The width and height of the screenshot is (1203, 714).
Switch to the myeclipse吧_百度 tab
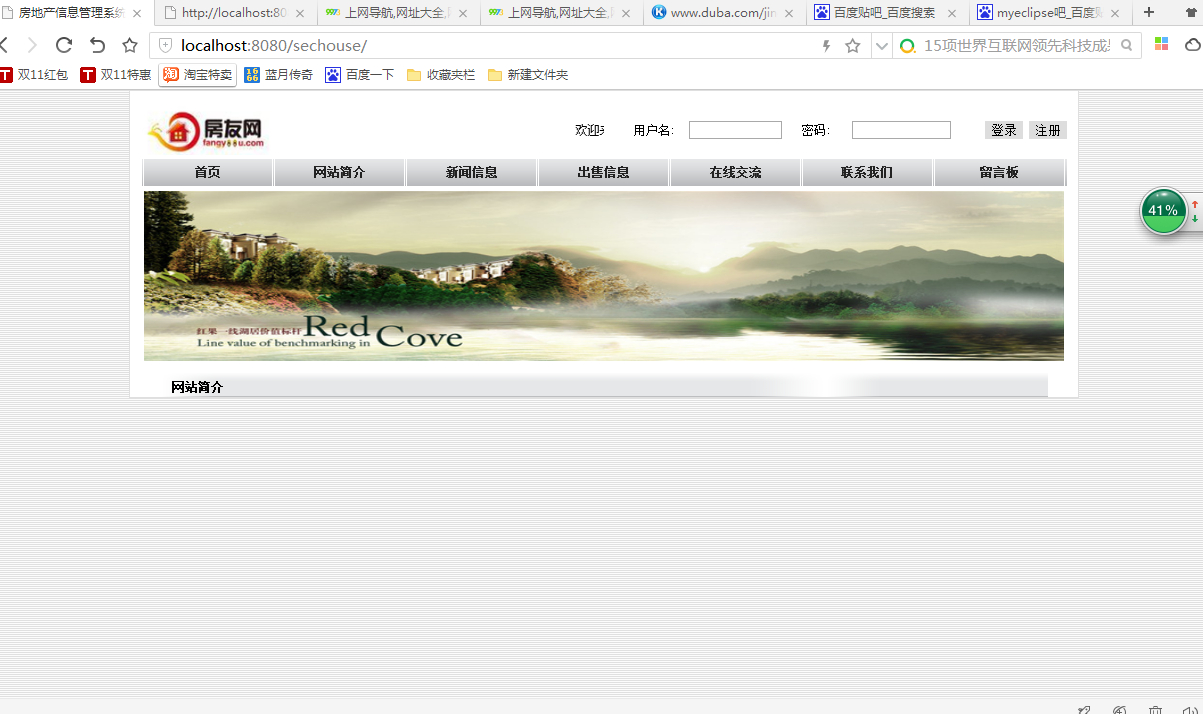click(x=1049, y=13)
